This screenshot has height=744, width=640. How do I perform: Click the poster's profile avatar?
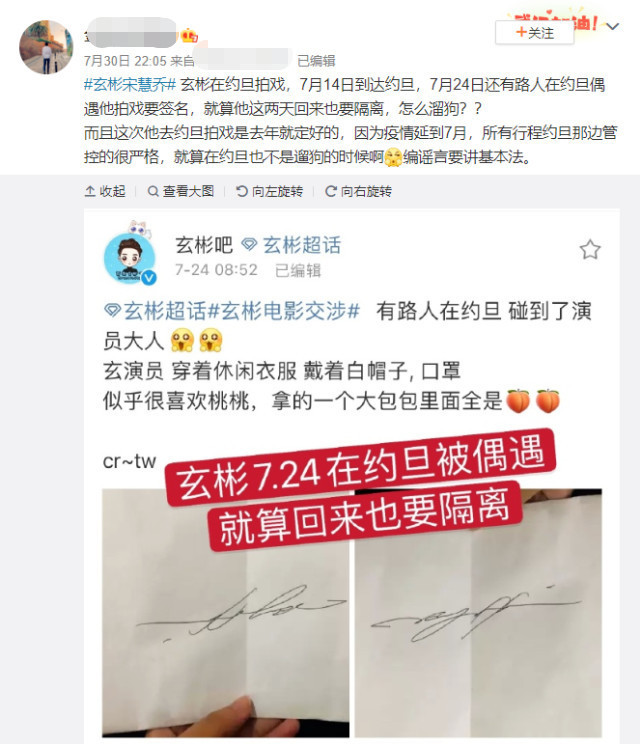46,47
